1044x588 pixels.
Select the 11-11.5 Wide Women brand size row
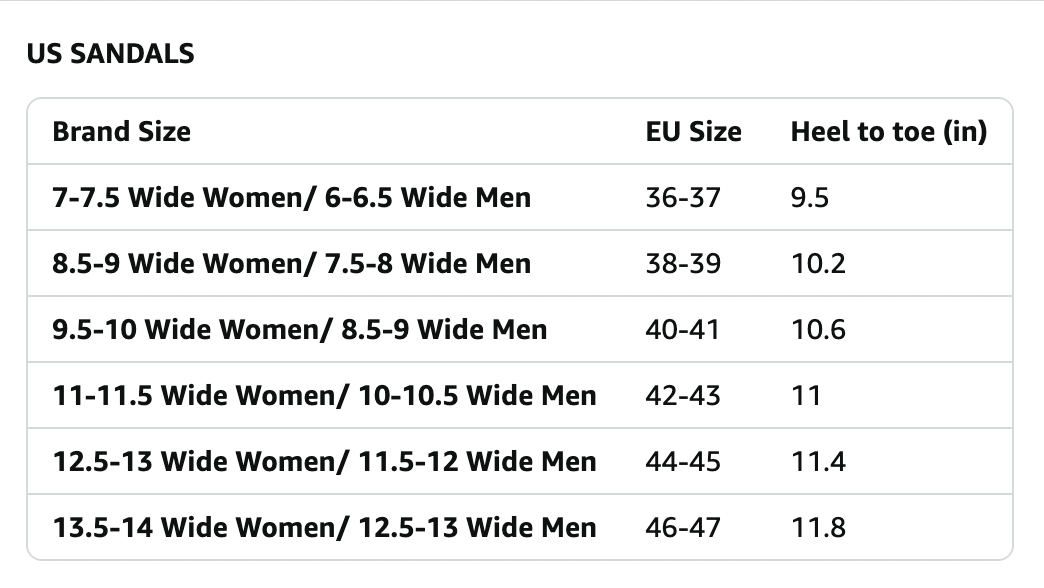click(324, 395)
